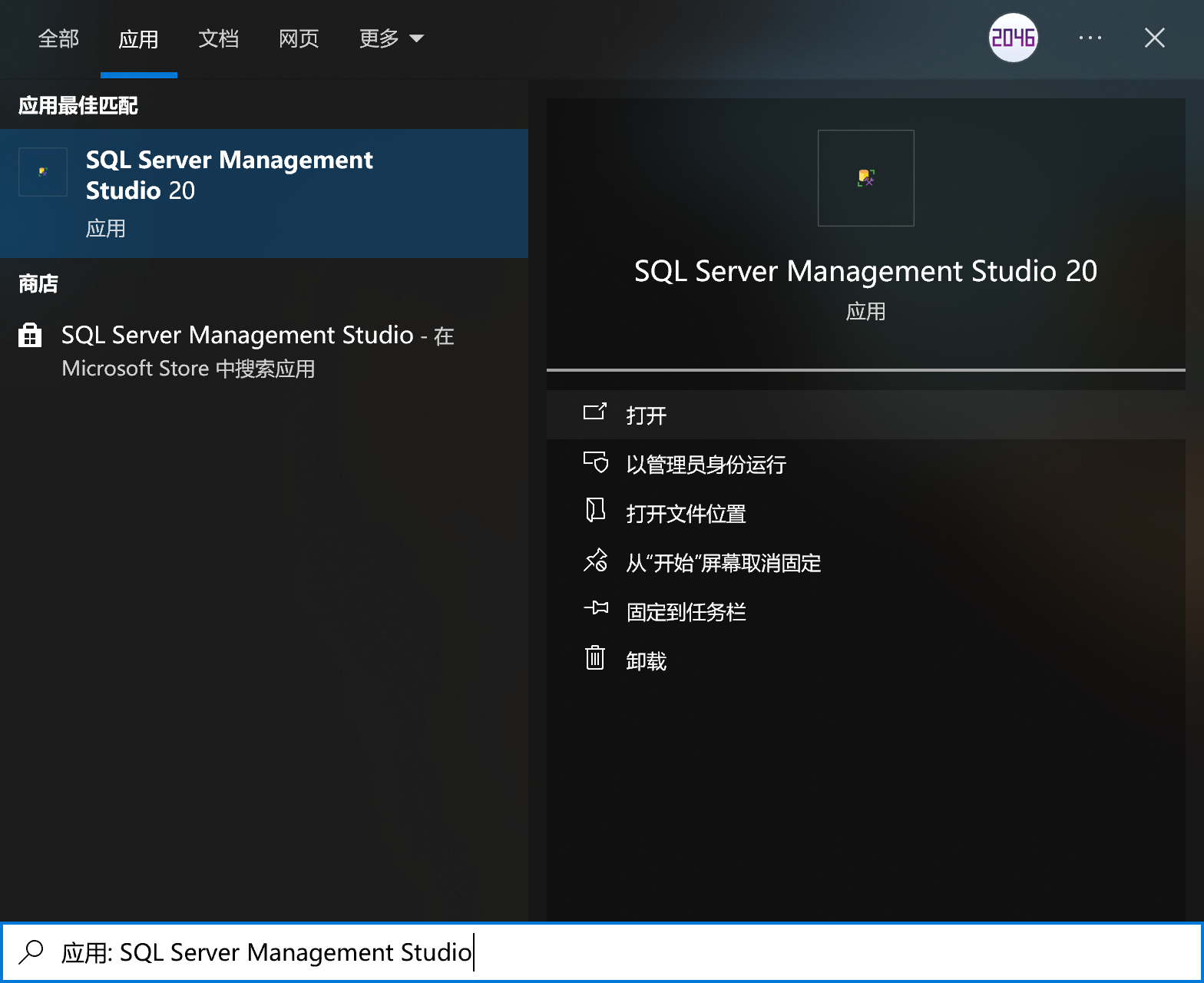
Task: Switch to the 全部 tab
Action: 58,38
